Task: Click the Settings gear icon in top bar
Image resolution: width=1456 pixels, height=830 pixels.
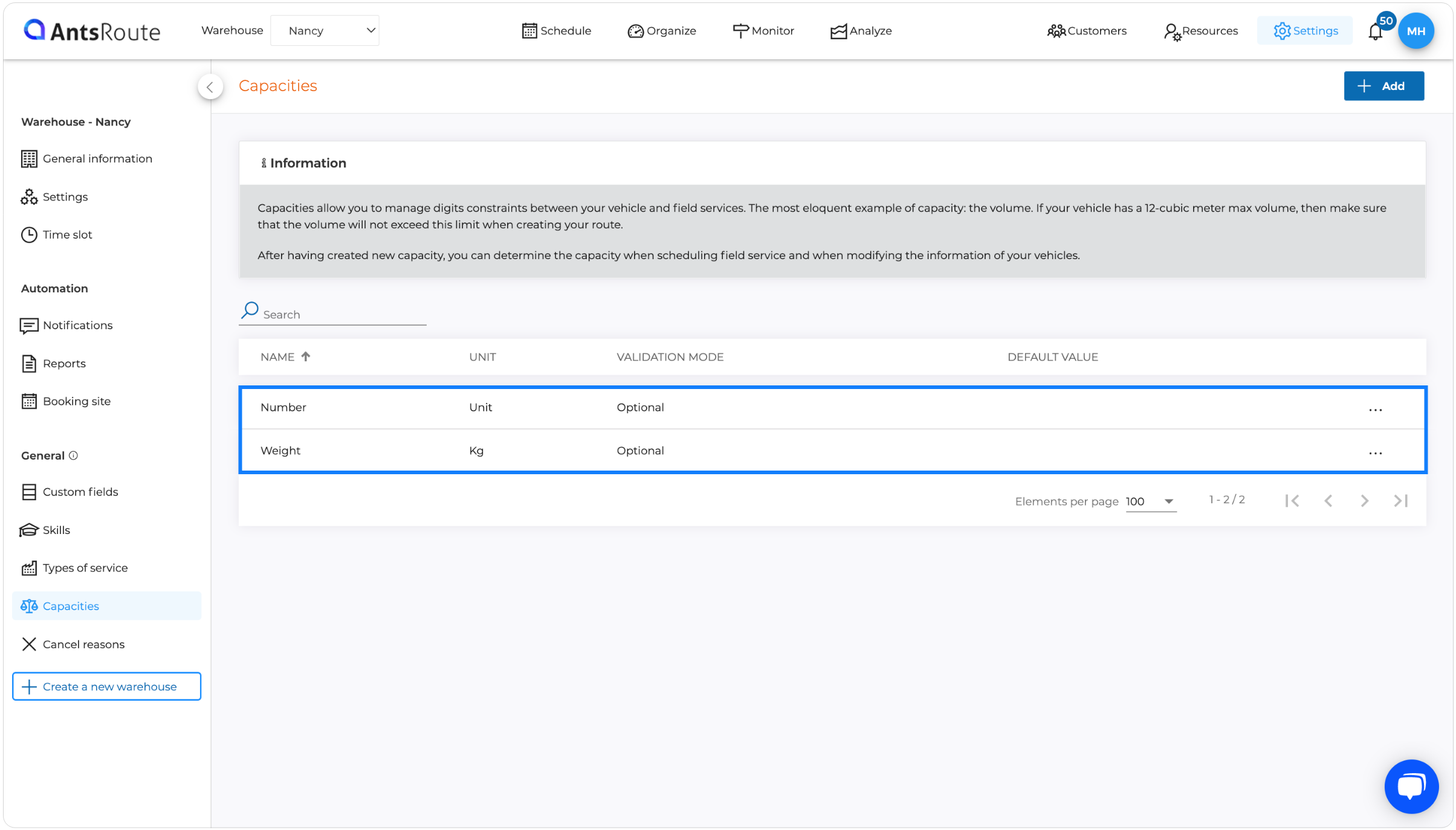Action: point(1282,31)
